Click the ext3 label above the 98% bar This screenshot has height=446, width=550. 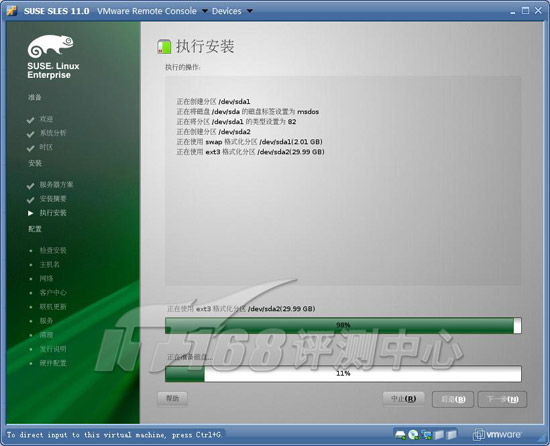pyautogui.click(x=241, y=309)
